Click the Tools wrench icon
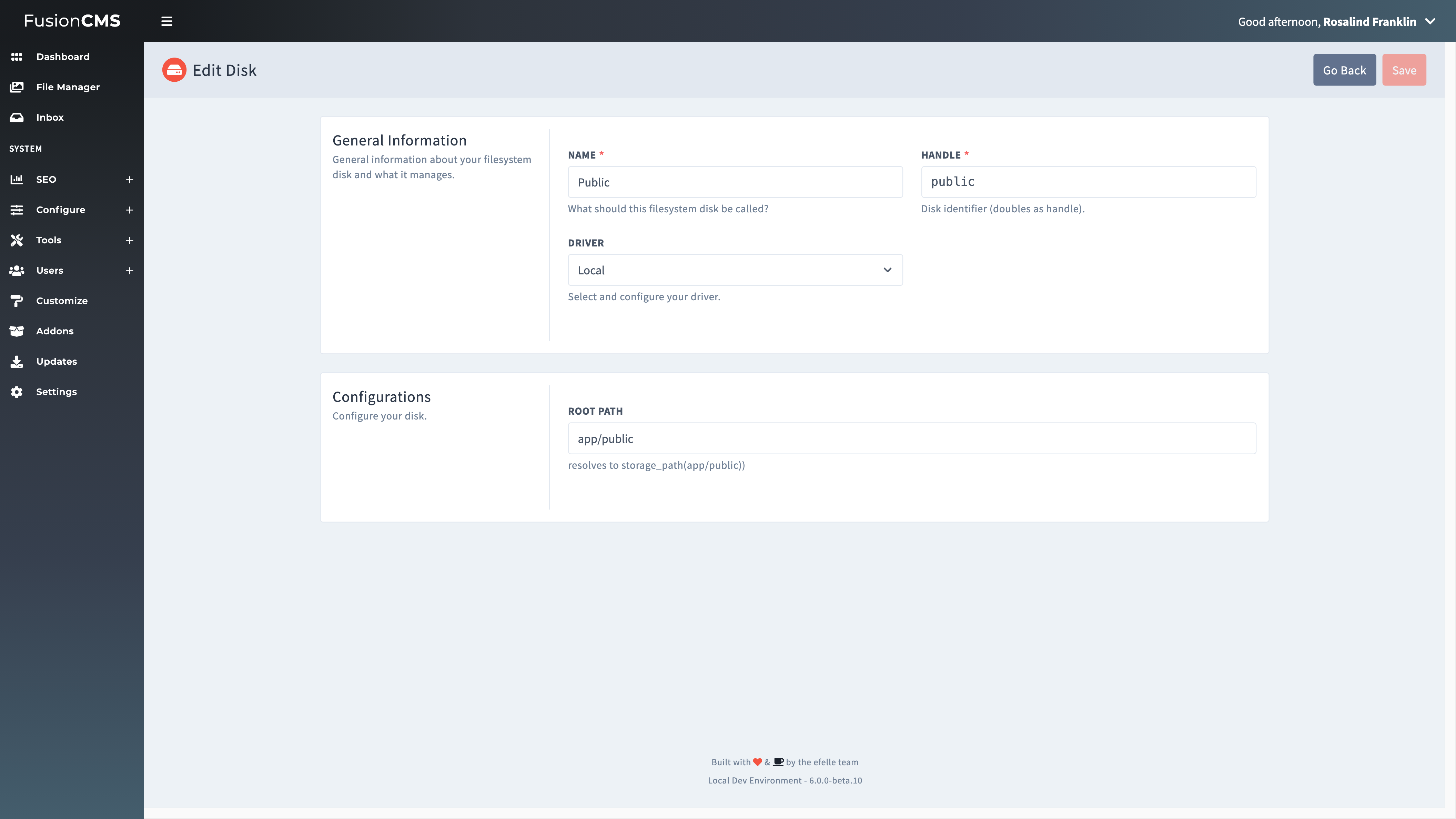 click(17, 240)
